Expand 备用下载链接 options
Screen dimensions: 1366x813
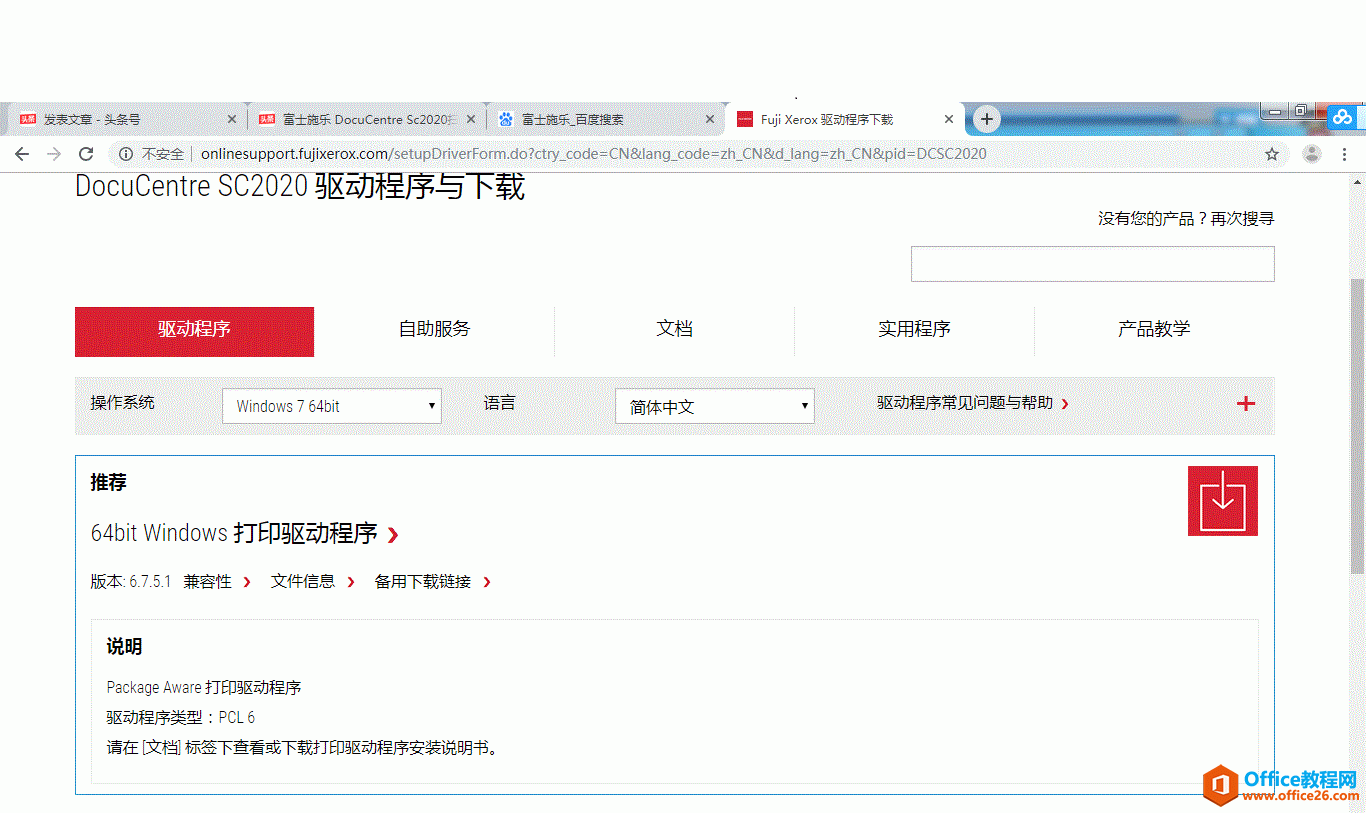[433, 582]
